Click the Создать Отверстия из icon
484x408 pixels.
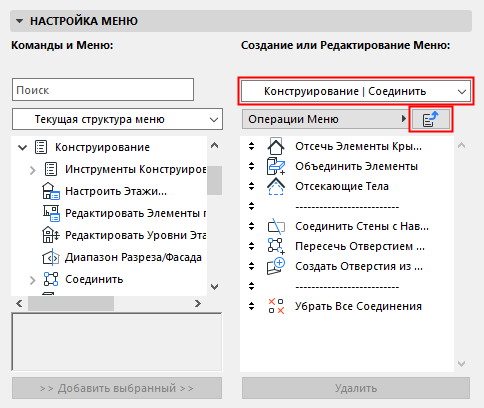point(276,266)
